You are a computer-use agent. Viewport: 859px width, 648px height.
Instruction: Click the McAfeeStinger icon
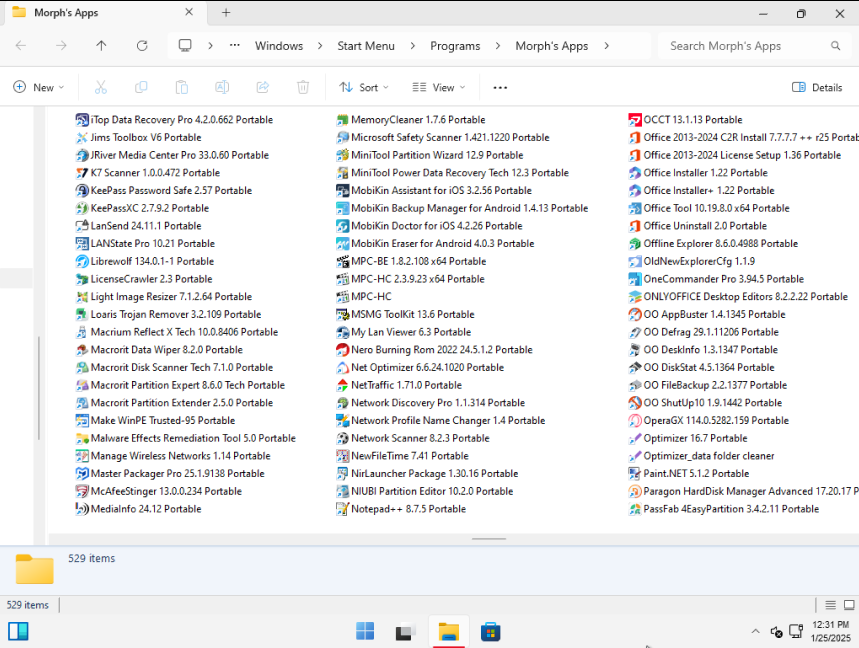click(82, 491)
